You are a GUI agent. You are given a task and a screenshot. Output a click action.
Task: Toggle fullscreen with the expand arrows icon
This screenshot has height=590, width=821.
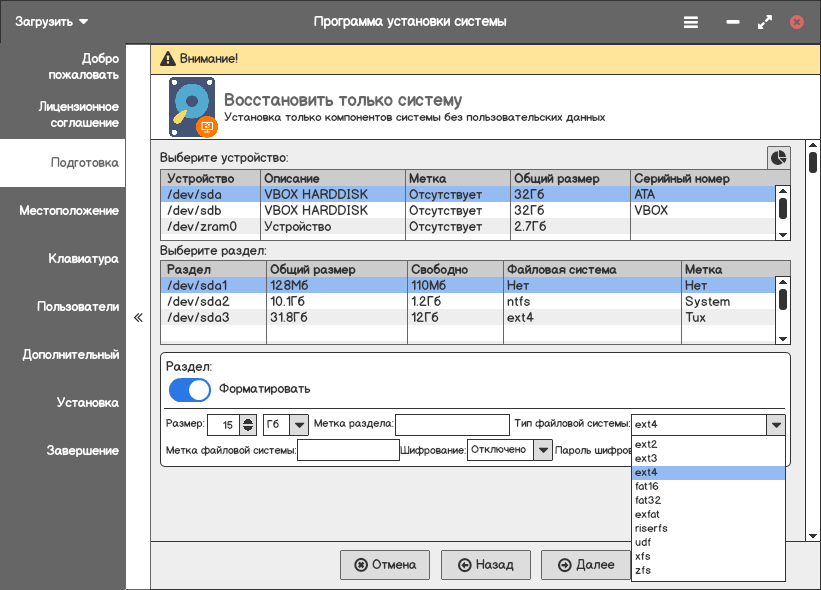(765, 21)
